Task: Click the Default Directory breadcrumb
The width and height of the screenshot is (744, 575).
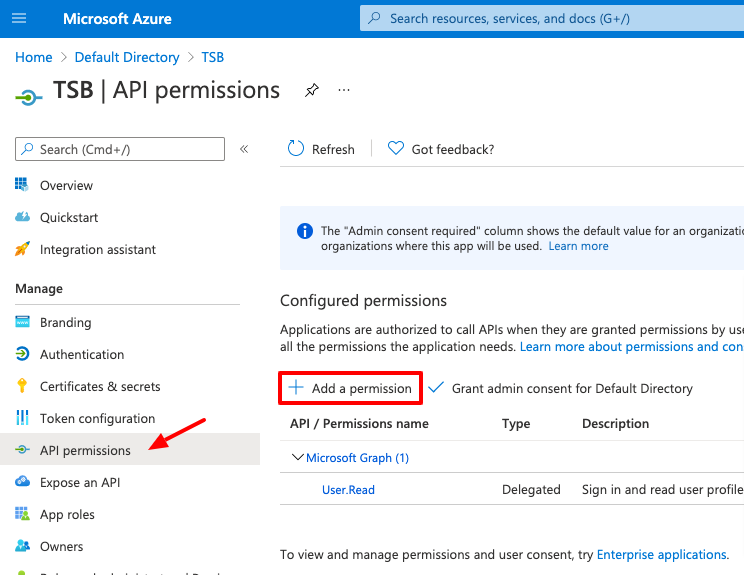Action: click(x=127, y=57)
